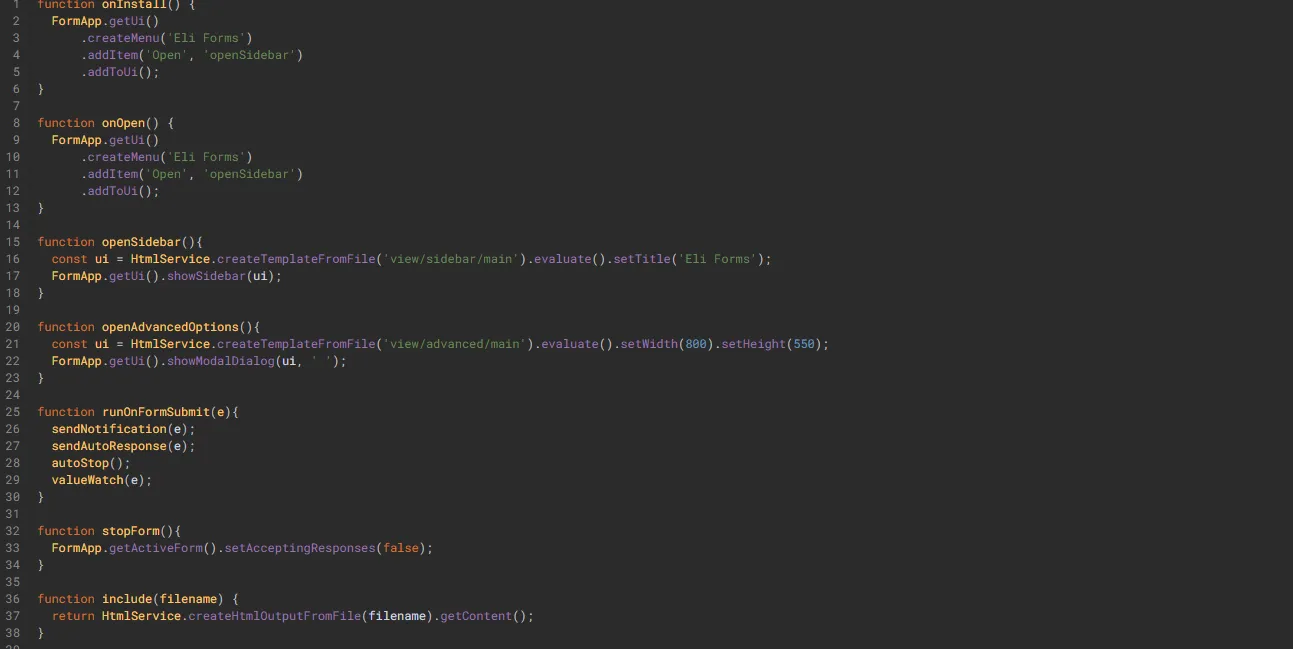1293x649 pixels.
Task: Click the sendNotification call on line 26
Action: point(111,428)
